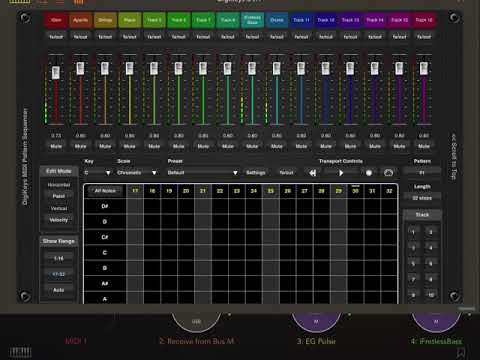Image resolution: width=480 pixels, height=360 pixels.
Task: Choose Velocity edit mode
Action: click(x=59, y=220)
